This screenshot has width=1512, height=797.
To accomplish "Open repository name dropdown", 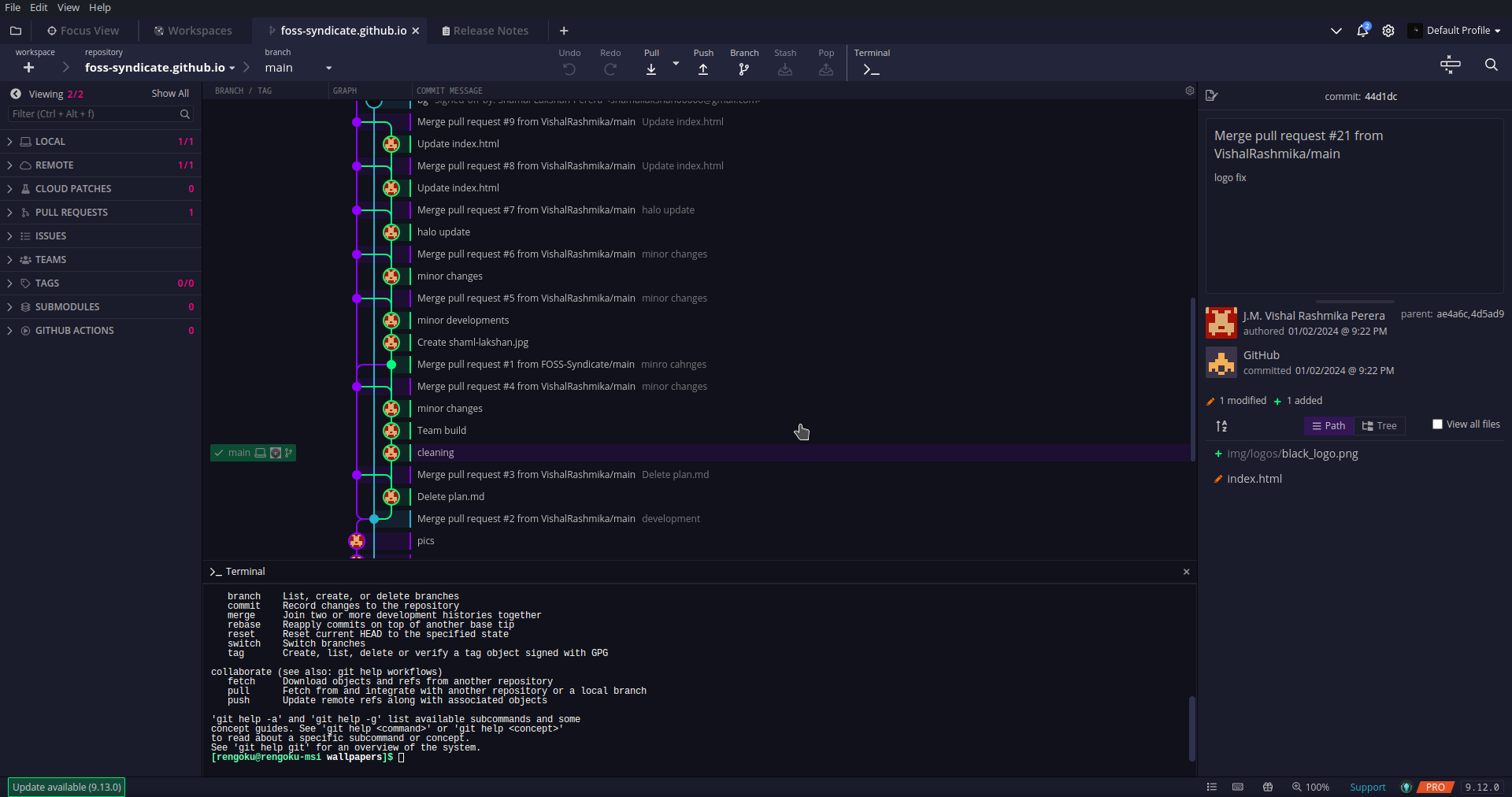I will pyautogui.click(x=160, y=68).
